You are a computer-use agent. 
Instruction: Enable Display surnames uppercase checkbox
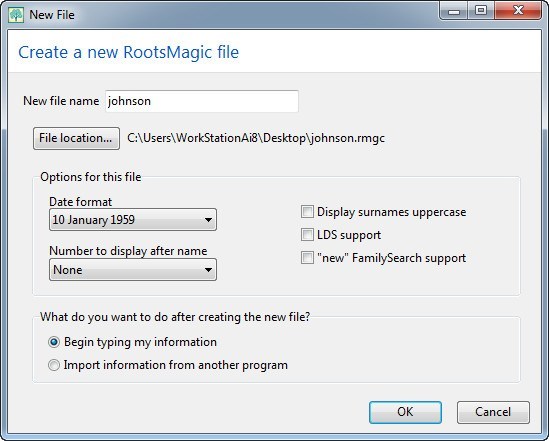click(307, 212)
